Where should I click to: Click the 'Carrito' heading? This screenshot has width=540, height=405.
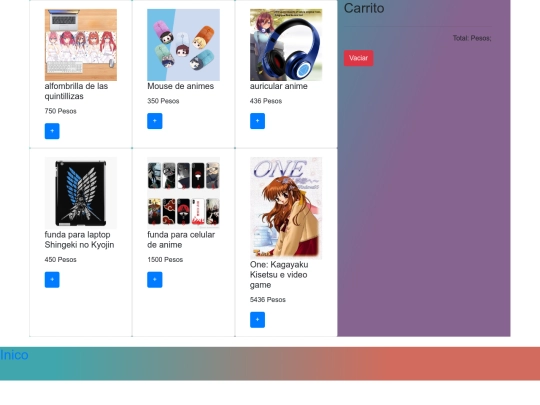pyautogui.click(x=364, y=8)
